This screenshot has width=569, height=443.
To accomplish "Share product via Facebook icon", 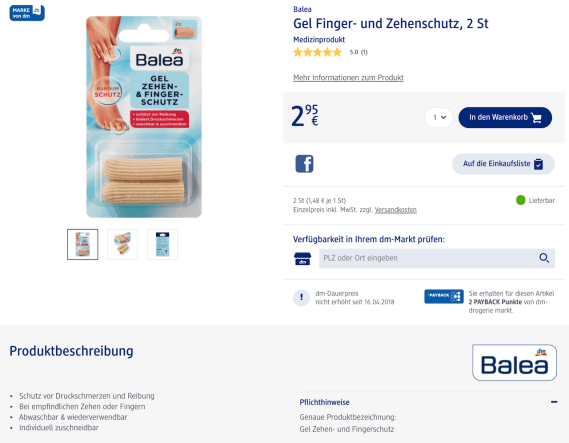I will 304,164.
